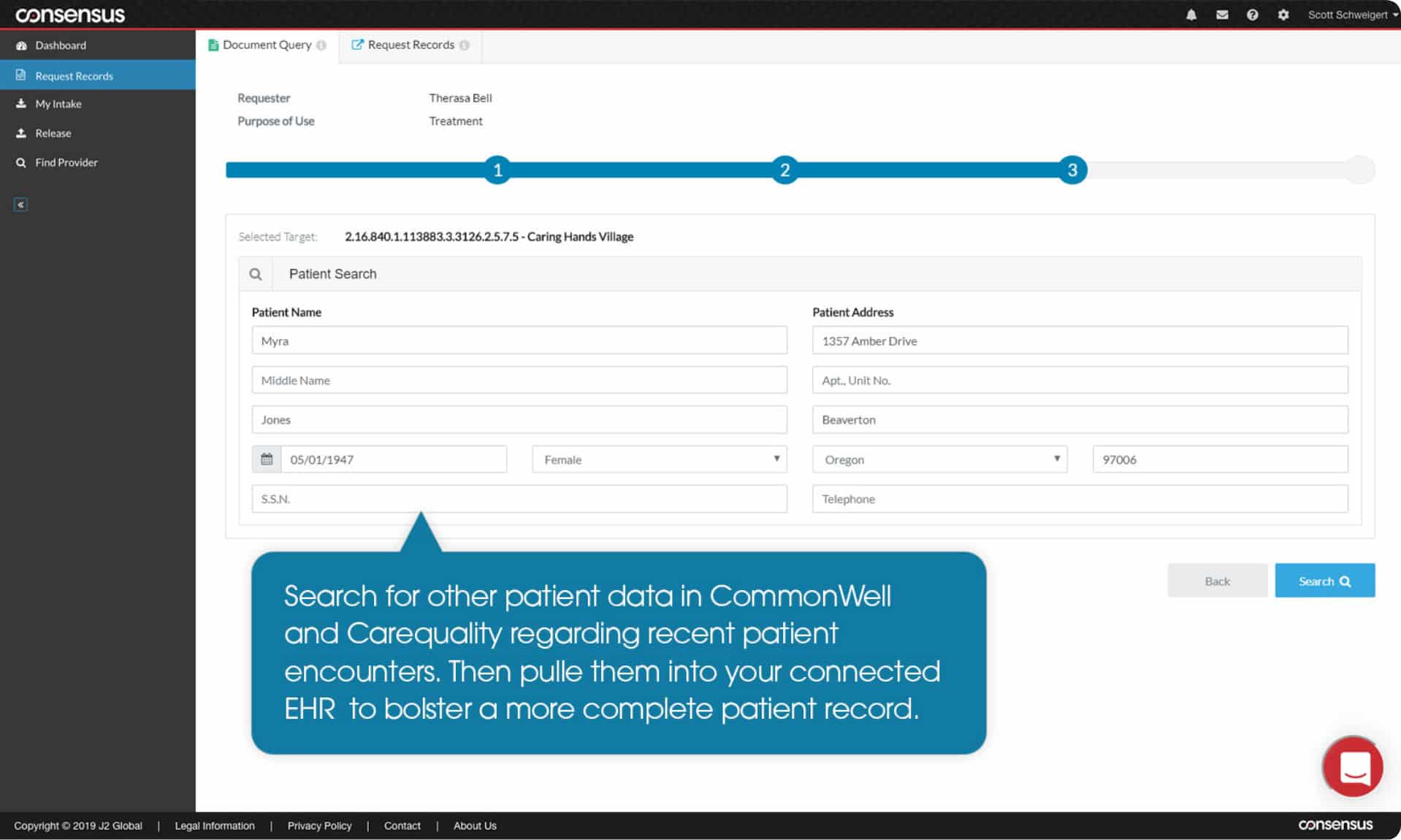The width and height of the screenshot is (1401, 840).
Task: Open the red chat widget
Action: (x=1353, y=767)
